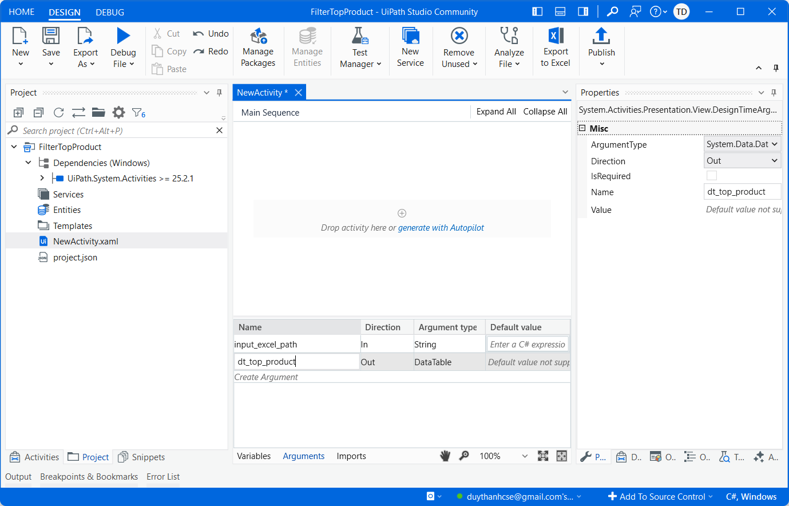Click the Search project input
The image size is (789, 506).
[x=117, y=130]
